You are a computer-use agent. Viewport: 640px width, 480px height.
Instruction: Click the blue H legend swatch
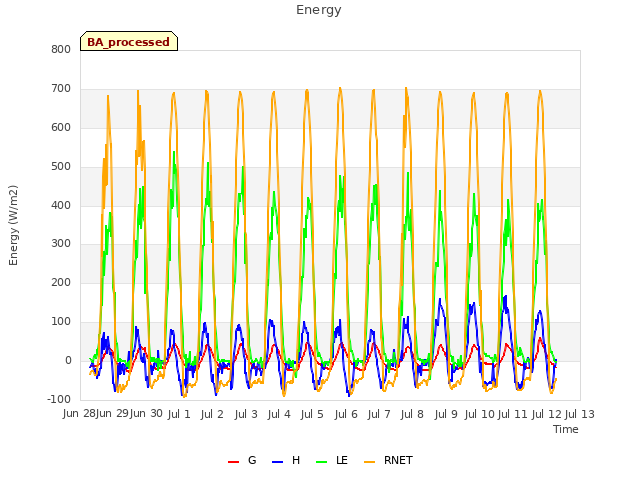coord(277,462)
